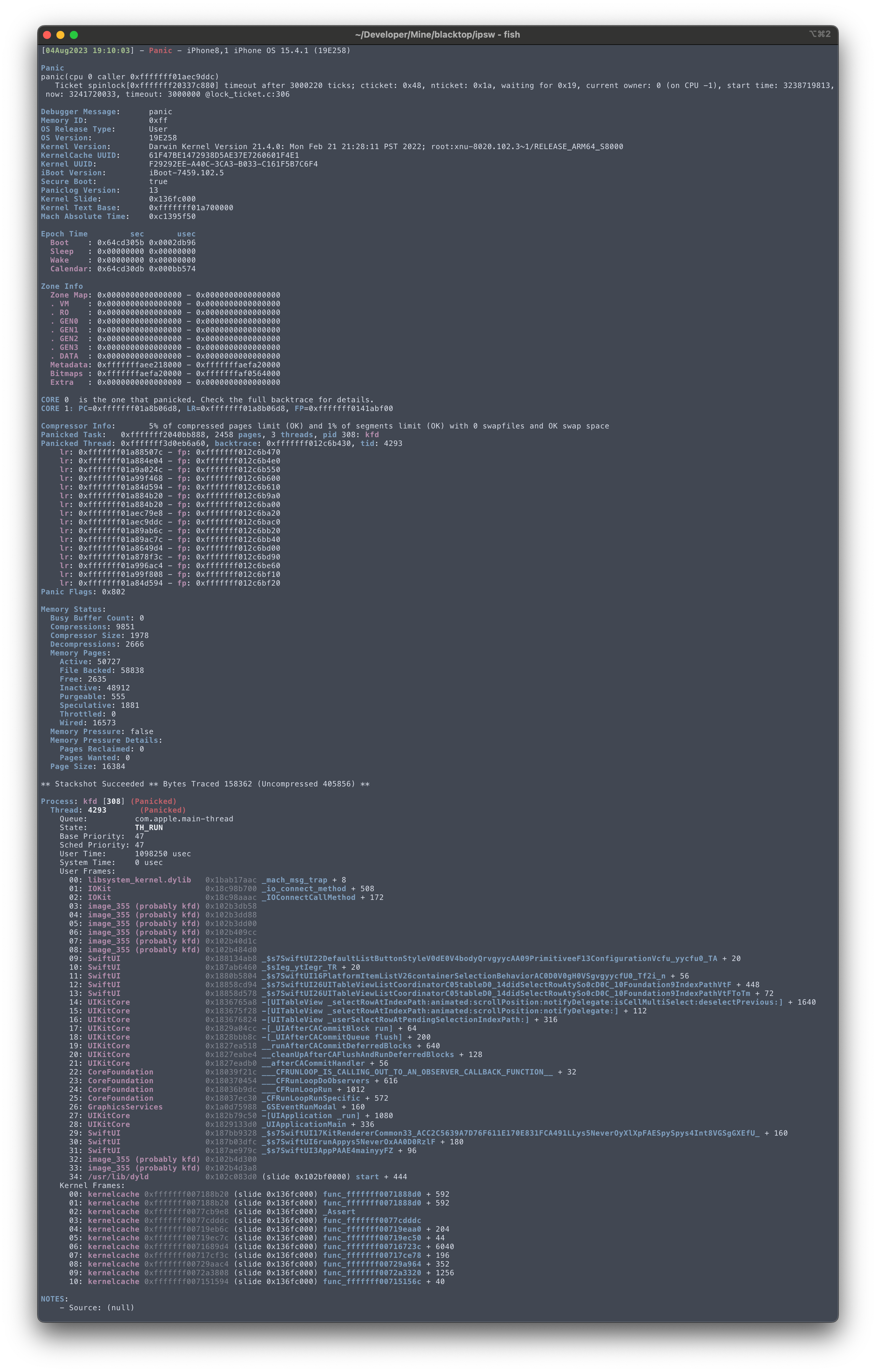This screenshot has width=876, height=1372.
Task: Click the 'User Time: 1098250 usec' line
Action: (125, 854)
